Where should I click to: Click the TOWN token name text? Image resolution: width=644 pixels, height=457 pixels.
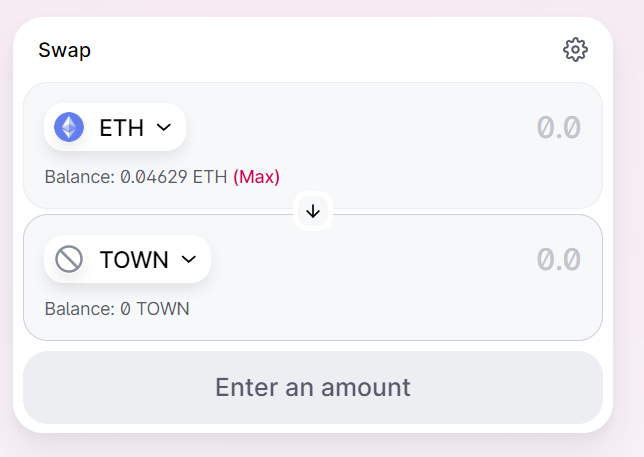pos(134,260)
